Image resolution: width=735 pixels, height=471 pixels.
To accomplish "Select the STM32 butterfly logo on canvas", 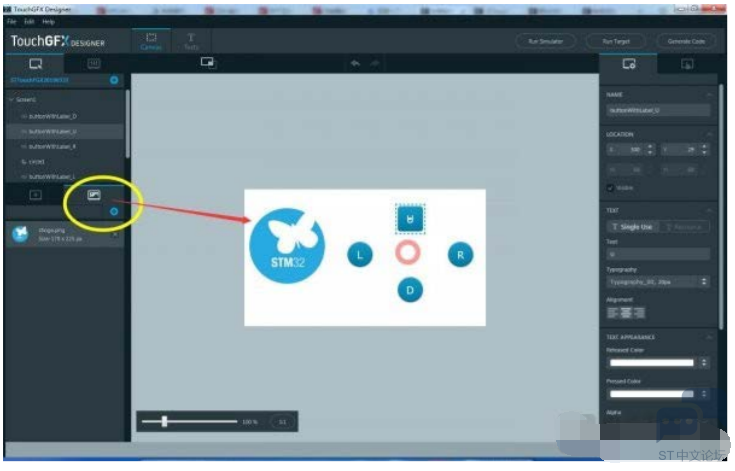I will pyautogui.click(x=287, y=246).
